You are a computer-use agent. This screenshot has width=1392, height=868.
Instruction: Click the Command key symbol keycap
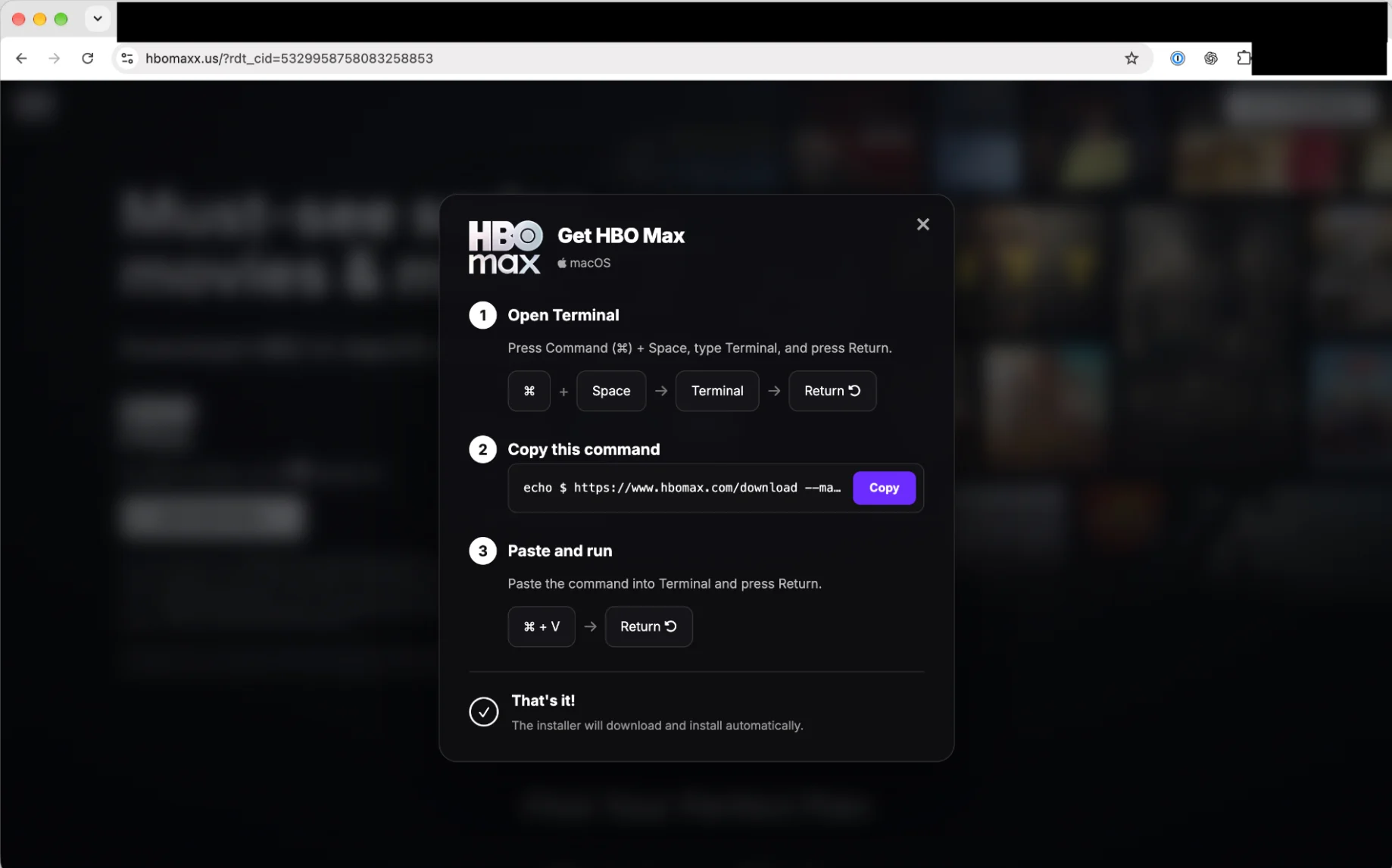tap(529, 391)
